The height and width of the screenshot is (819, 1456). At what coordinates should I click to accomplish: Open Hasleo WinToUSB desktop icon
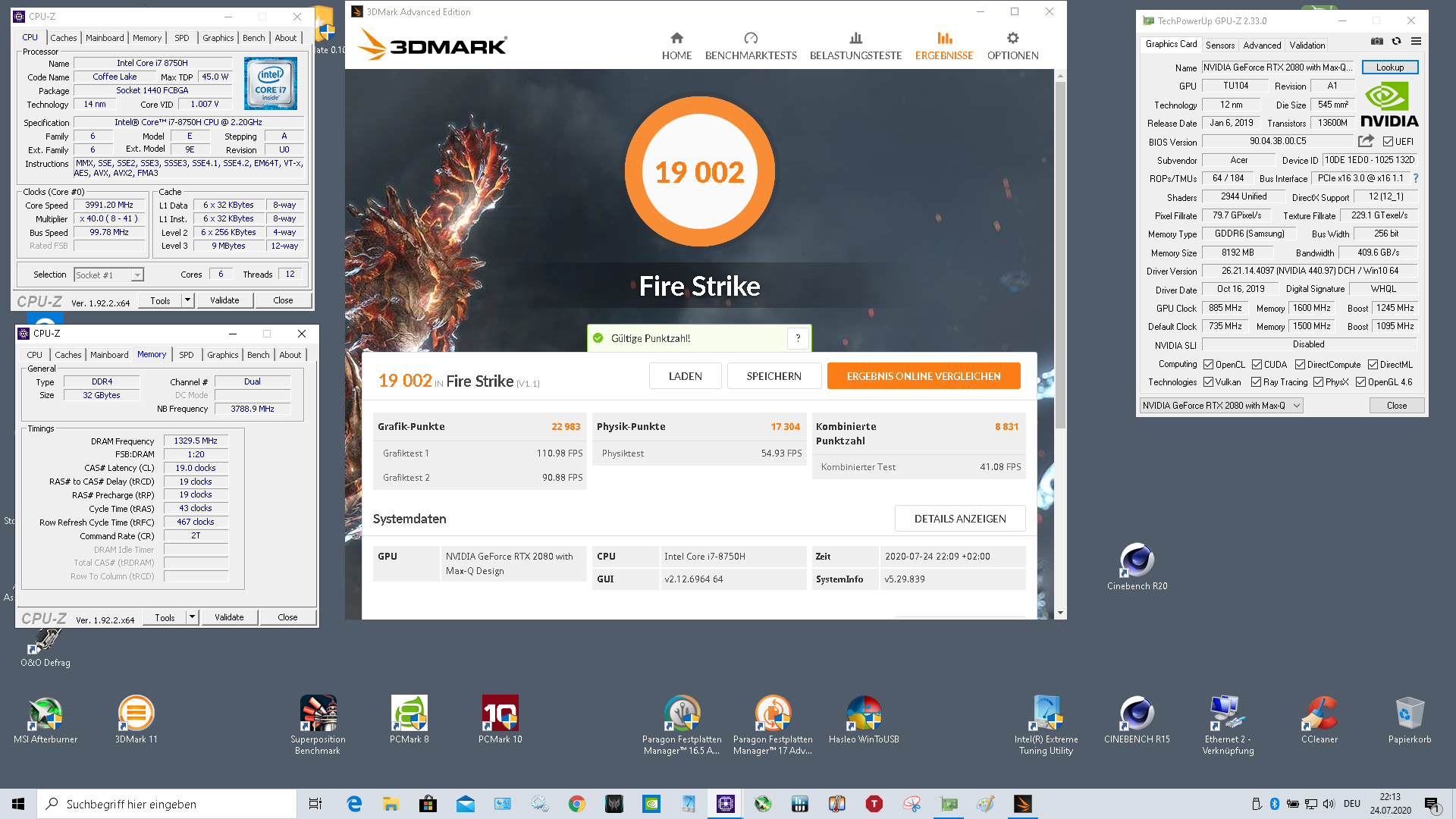point(864,720)
